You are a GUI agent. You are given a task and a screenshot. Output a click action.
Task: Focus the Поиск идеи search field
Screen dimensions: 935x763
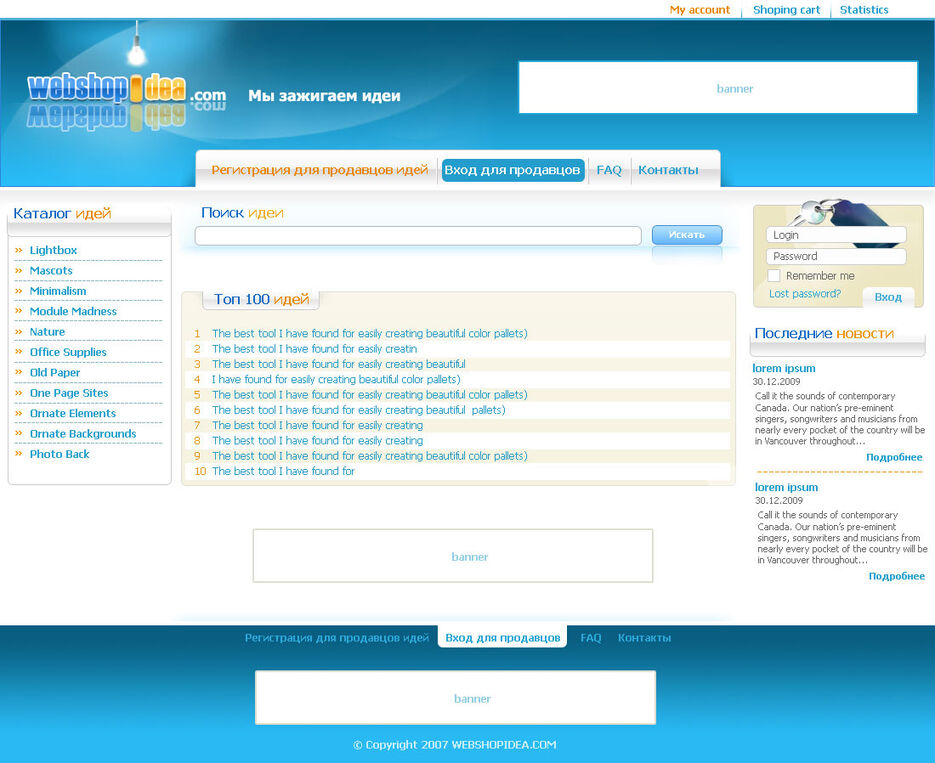417,236
